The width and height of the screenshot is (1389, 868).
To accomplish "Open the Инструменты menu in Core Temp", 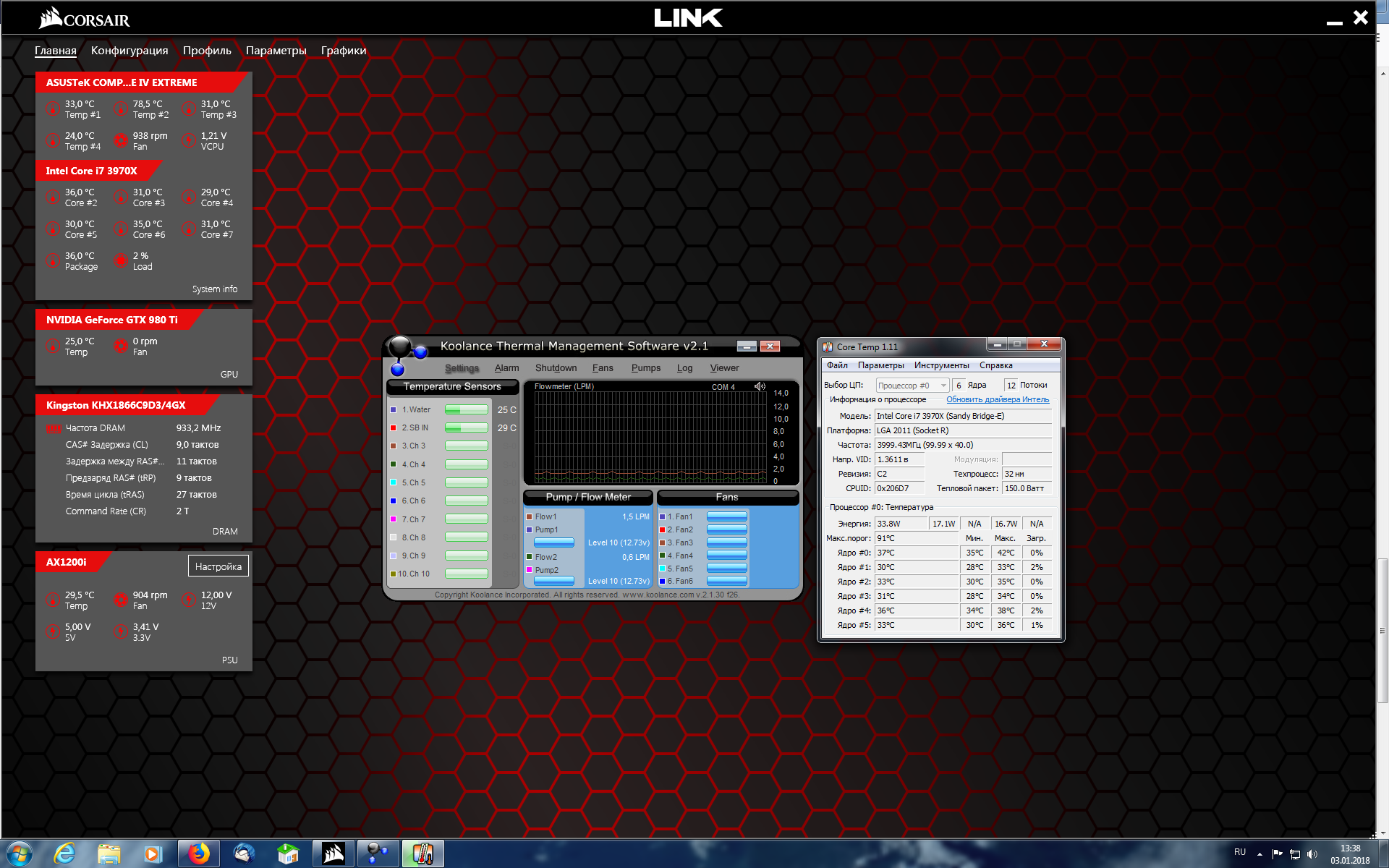I will point(940,365).
